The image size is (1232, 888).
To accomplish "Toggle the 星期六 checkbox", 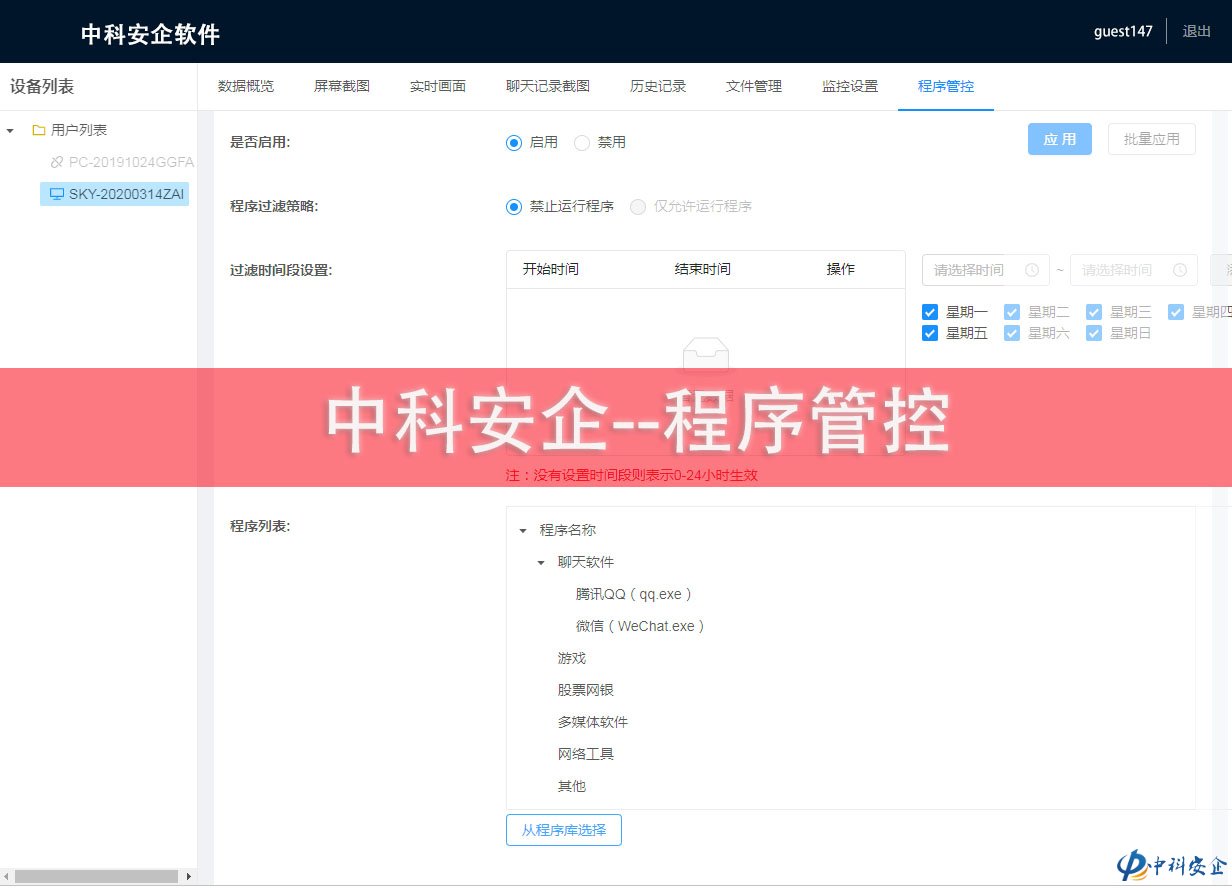I will pos(1012,333).
